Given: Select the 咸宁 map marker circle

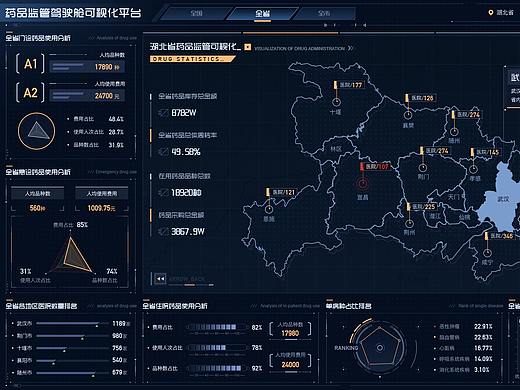Looking at the screenshot, I should point(487,252).
